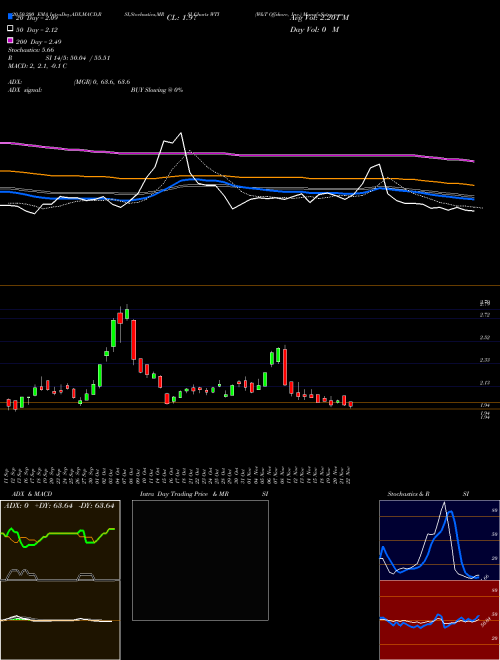
Task: Click the blue 20 Day legend swatch
Action: 10,17
